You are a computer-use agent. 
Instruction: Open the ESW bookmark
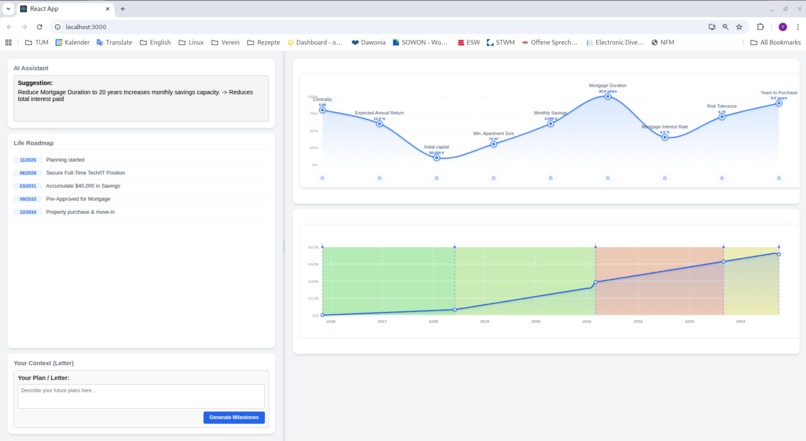pyautogui.click(x=469, y=42)
